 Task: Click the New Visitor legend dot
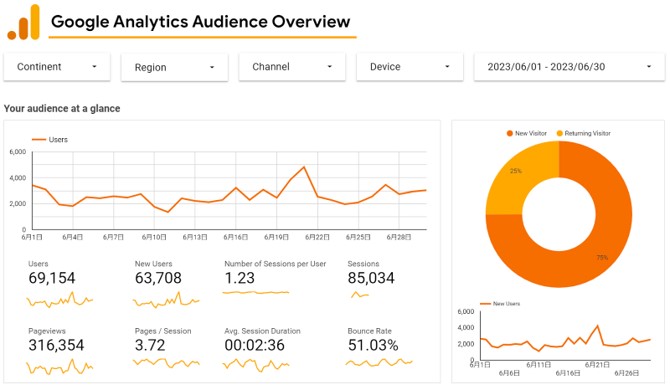click(509, 133)
